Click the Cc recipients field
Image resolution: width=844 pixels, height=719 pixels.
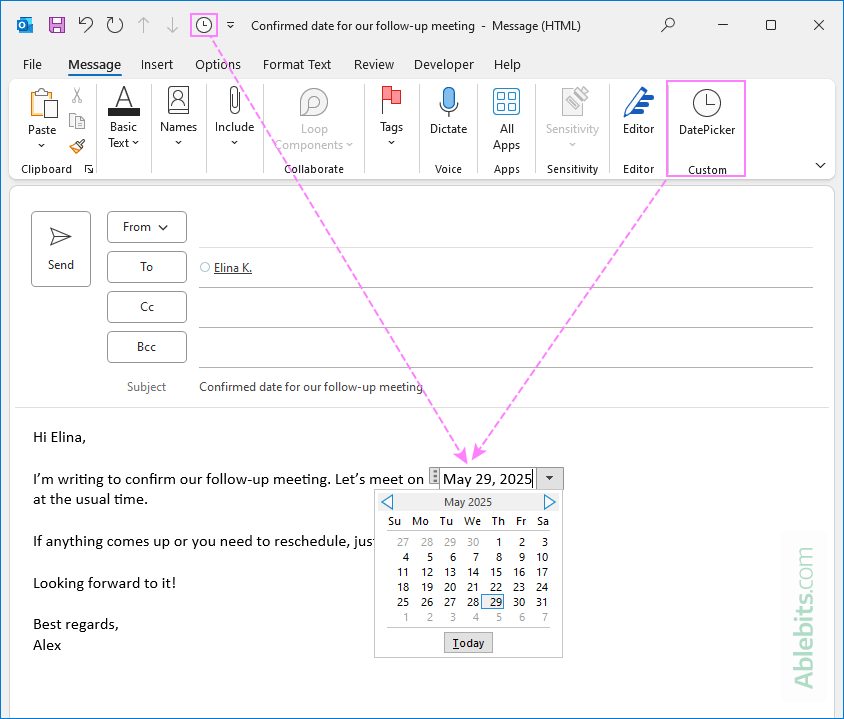pos(505,308)
